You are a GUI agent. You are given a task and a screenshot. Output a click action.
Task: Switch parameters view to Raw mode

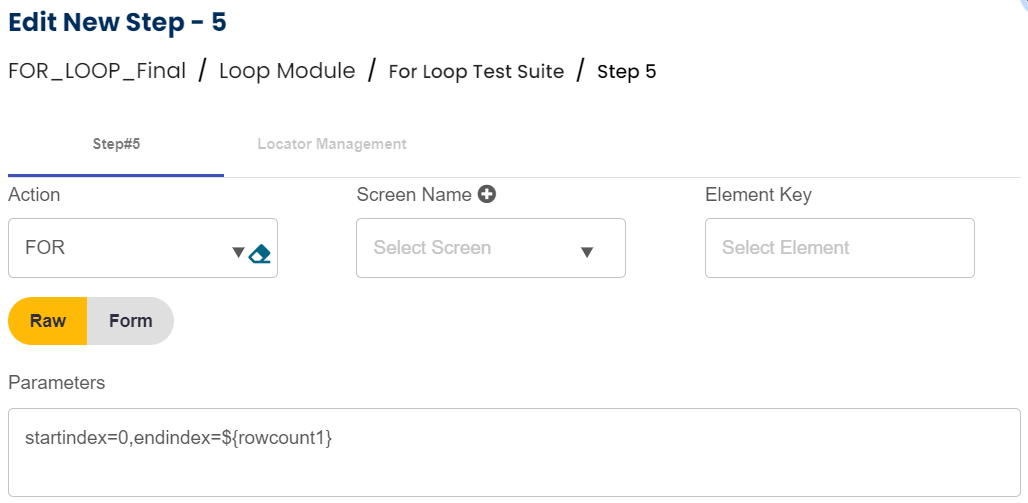[x=48, y=321]
